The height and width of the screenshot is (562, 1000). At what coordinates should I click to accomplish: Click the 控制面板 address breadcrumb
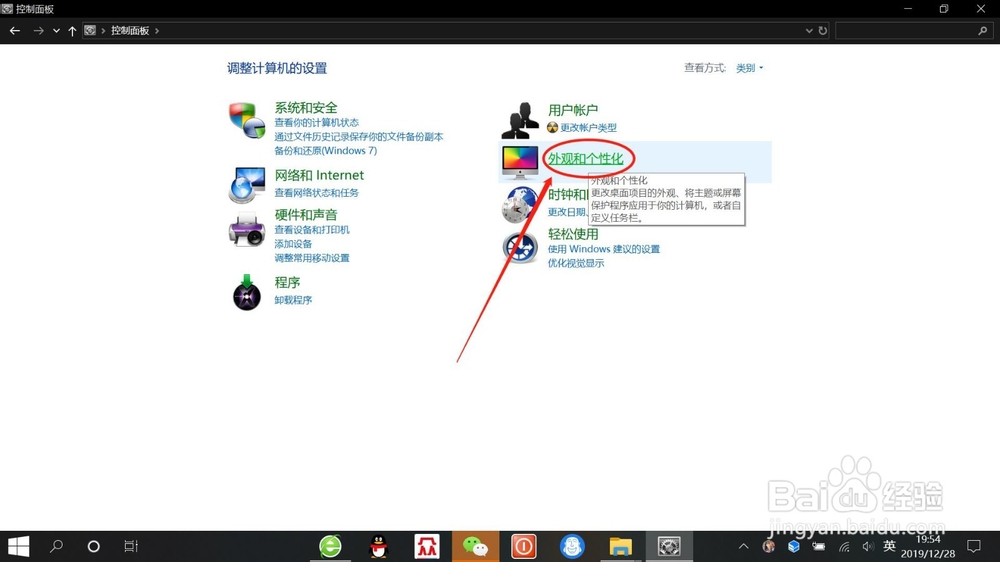pos(130,31)
